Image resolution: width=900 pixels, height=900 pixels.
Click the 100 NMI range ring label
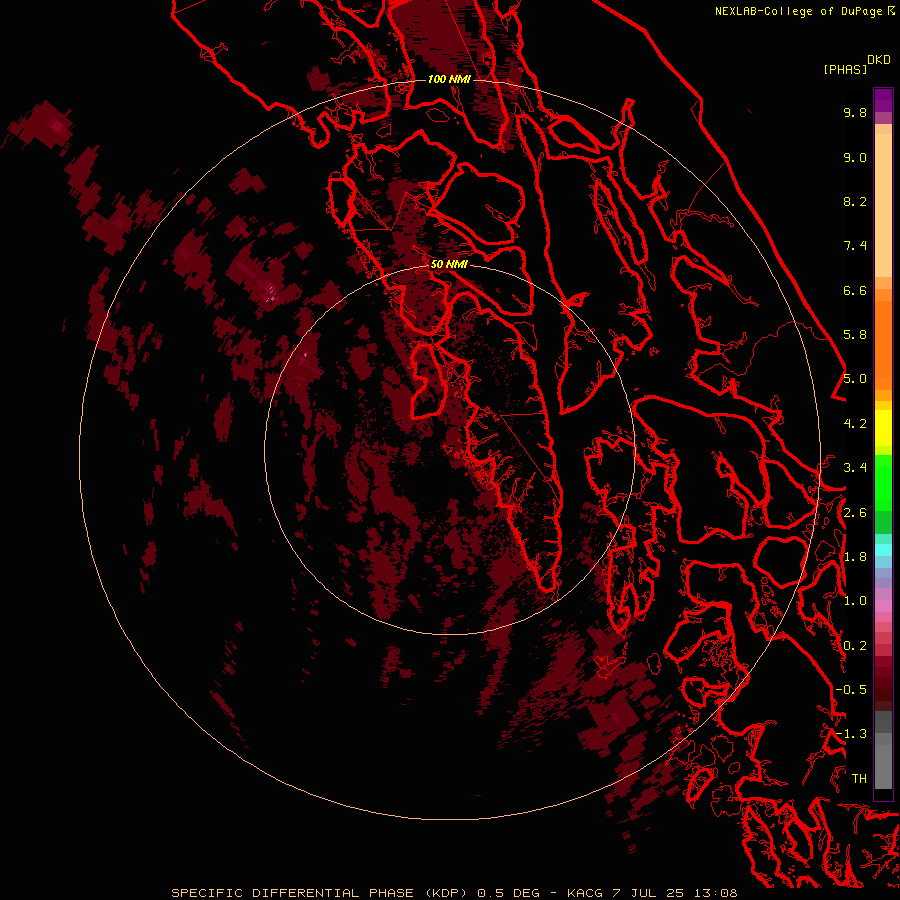coord(449,79)
